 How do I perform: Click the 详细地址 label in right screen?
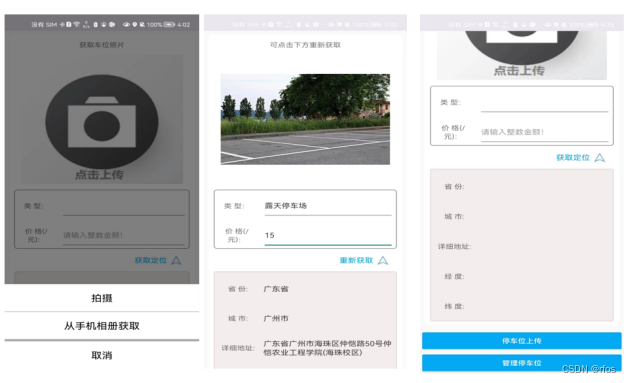click(454, 246)
